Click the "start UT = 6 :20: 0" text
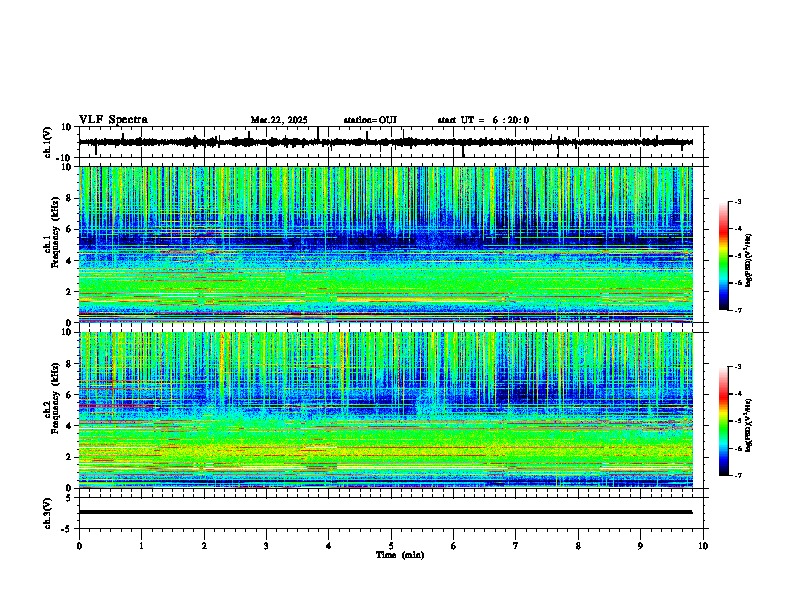The image size is (792, 612). (483, 120)
